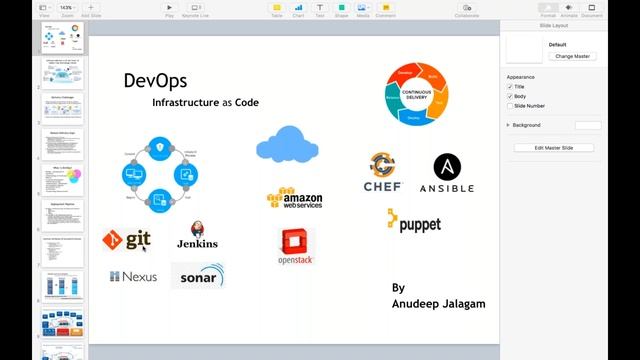Enable the Slide Number checkbox
The image size is (640, 360).
click(x=510, y=106)
